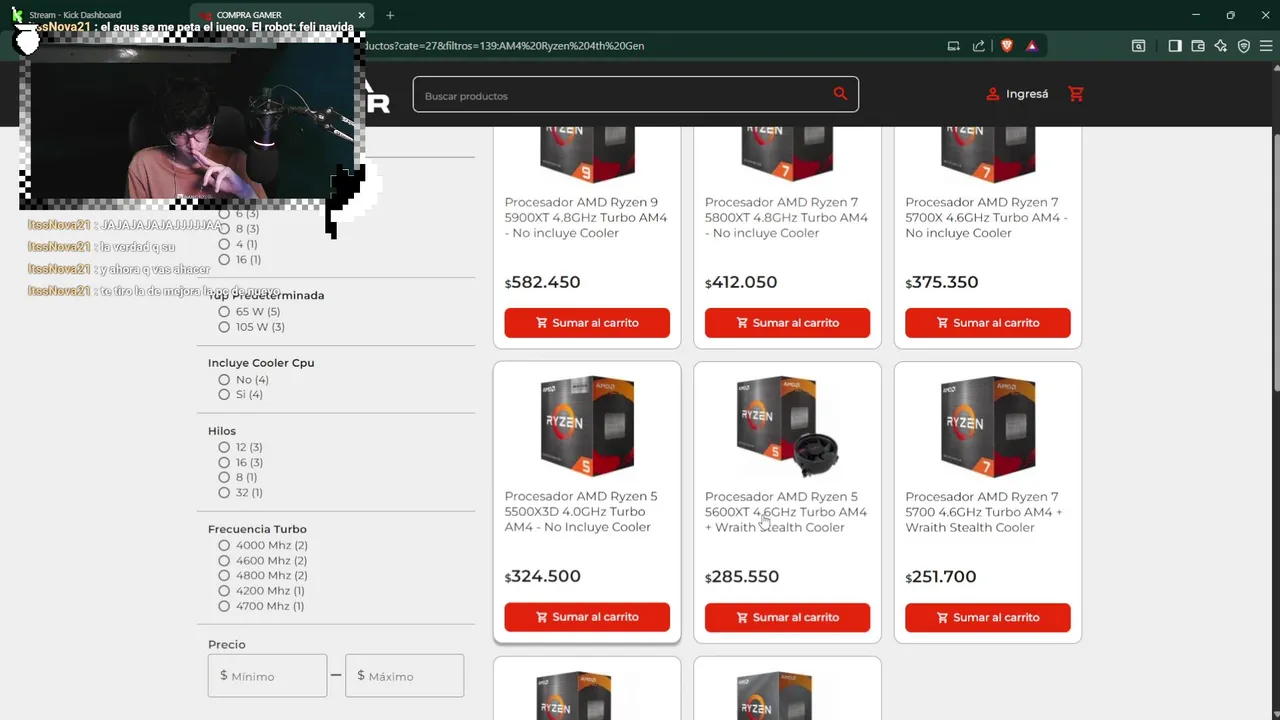Add Ryzen 9 5900XT to cart
Viewport: 1280px width, 720px height.
click(587, 323)
